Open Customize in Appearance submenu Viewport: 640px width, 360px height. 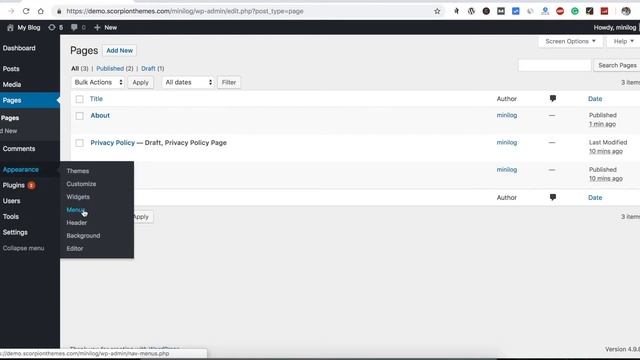81,184
